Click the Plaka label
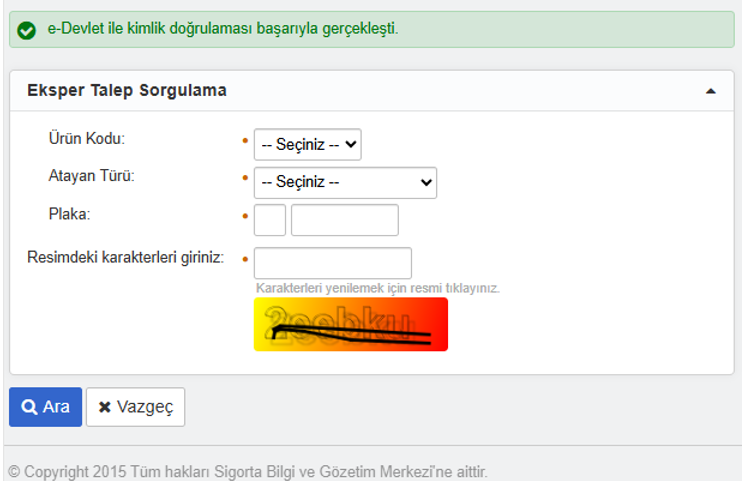Screen dimensions: 743x481 tap(69, 214)
